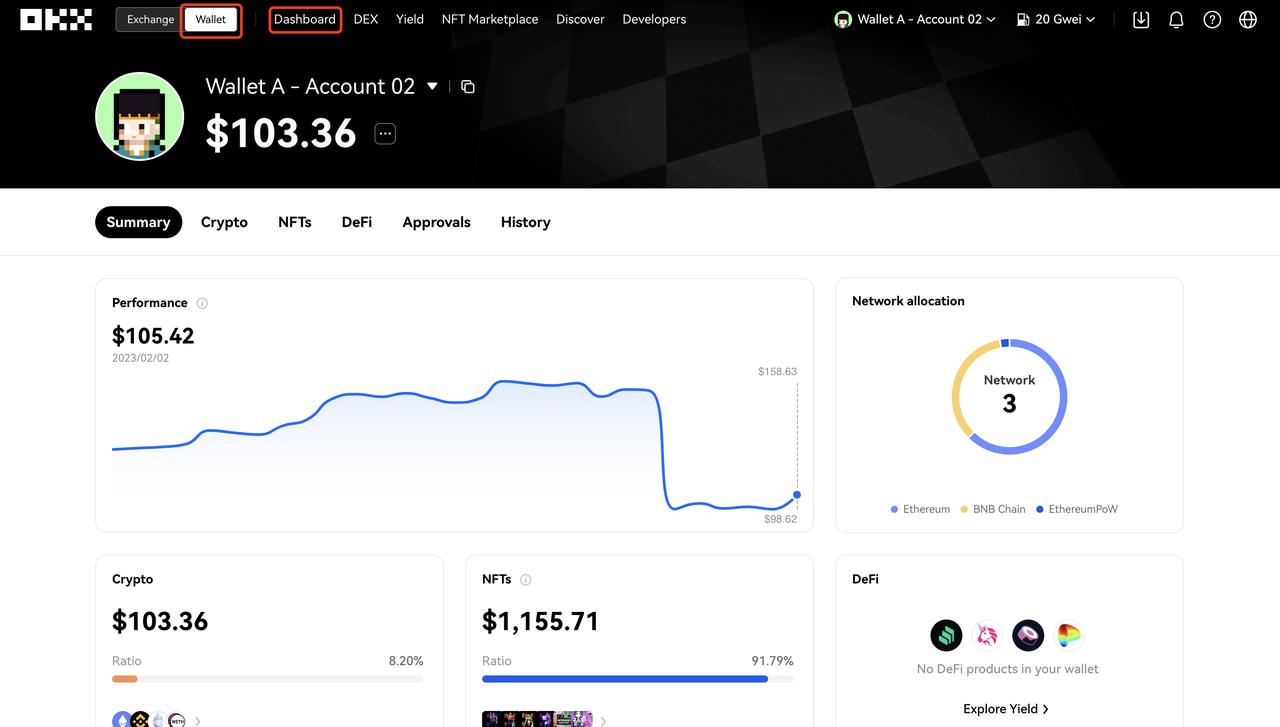Copy the wallet address icon
The image size is (1280, 727).
tap(467, 87)
